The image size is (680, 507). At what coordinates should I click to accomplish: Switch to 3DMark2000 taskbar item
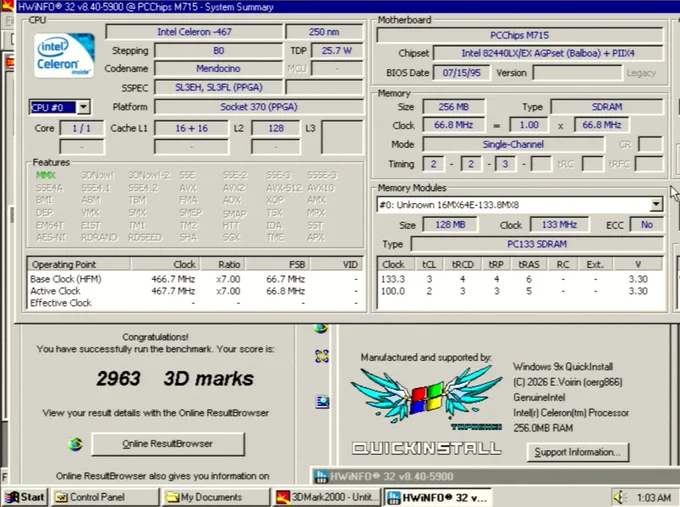[327, 497]
